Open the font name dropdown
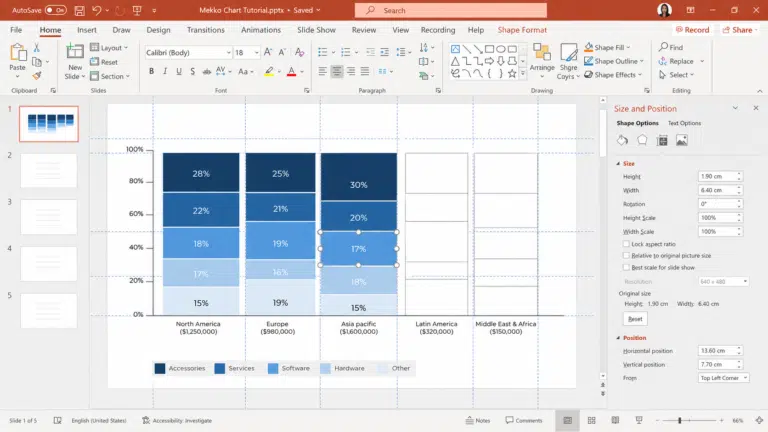Viewport: 768px width, 432px height. coord(228,52)
